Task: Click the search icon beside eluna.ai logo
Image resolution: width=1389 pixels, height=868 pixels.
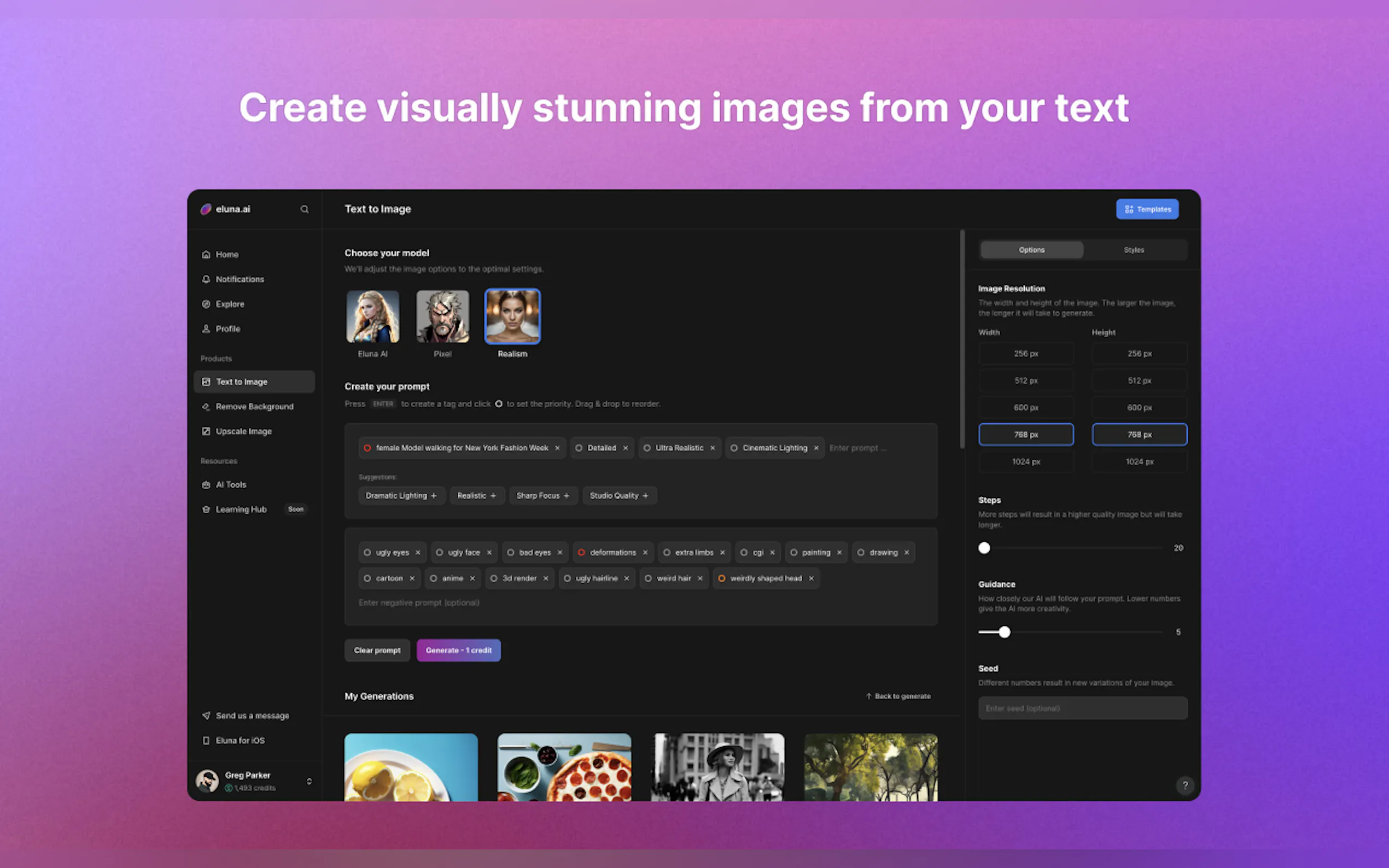Action: pos(305,209)
